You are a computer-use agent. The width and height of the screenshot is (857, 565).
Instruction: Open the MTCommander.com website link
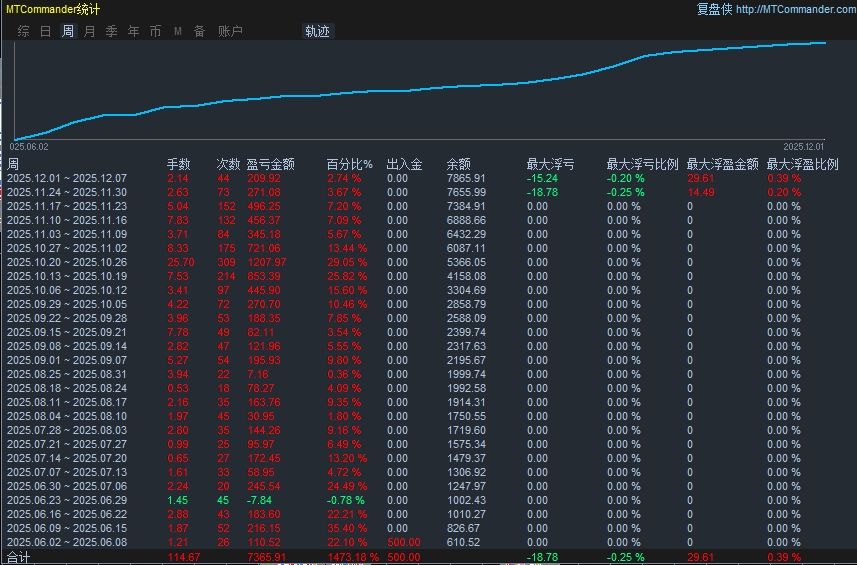pyautogui.click(x=796, y=9)
